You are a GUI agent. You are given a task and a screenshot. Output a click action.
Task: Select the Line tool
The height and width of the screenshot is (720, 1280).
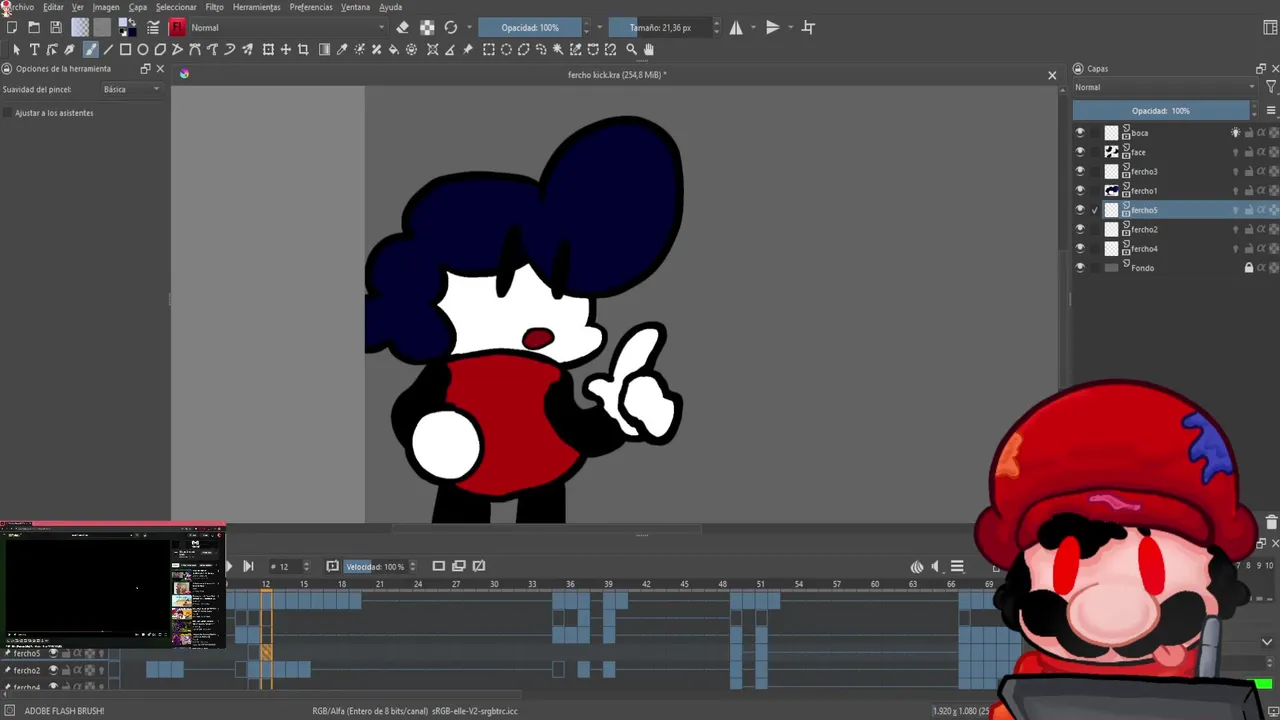108,49
